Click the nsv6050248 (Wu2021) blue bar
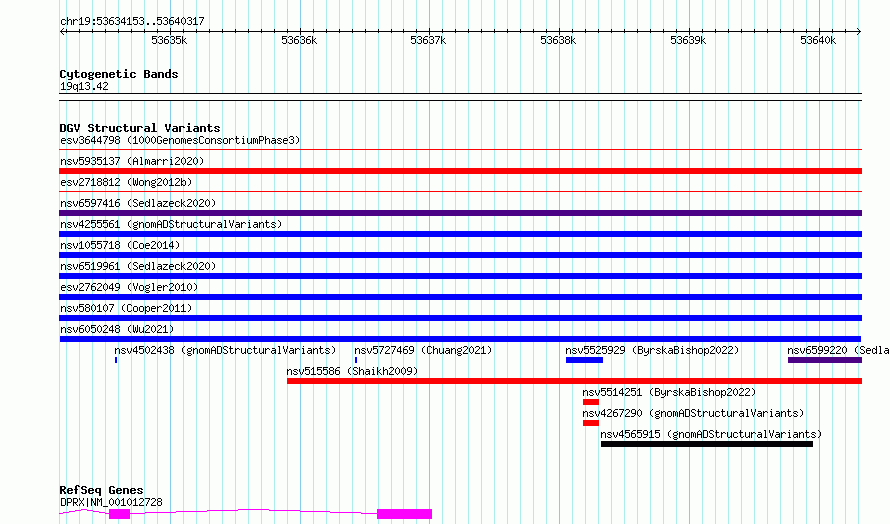Viewport: 890px width, 524px height. click(x=460, y=339)
